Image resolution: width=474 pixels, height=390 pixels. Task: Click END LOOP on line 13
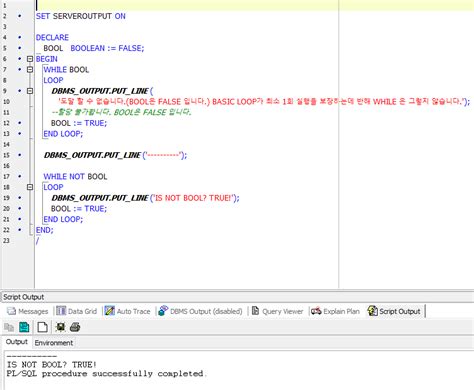pyautogui.click(x=63, y=134)
